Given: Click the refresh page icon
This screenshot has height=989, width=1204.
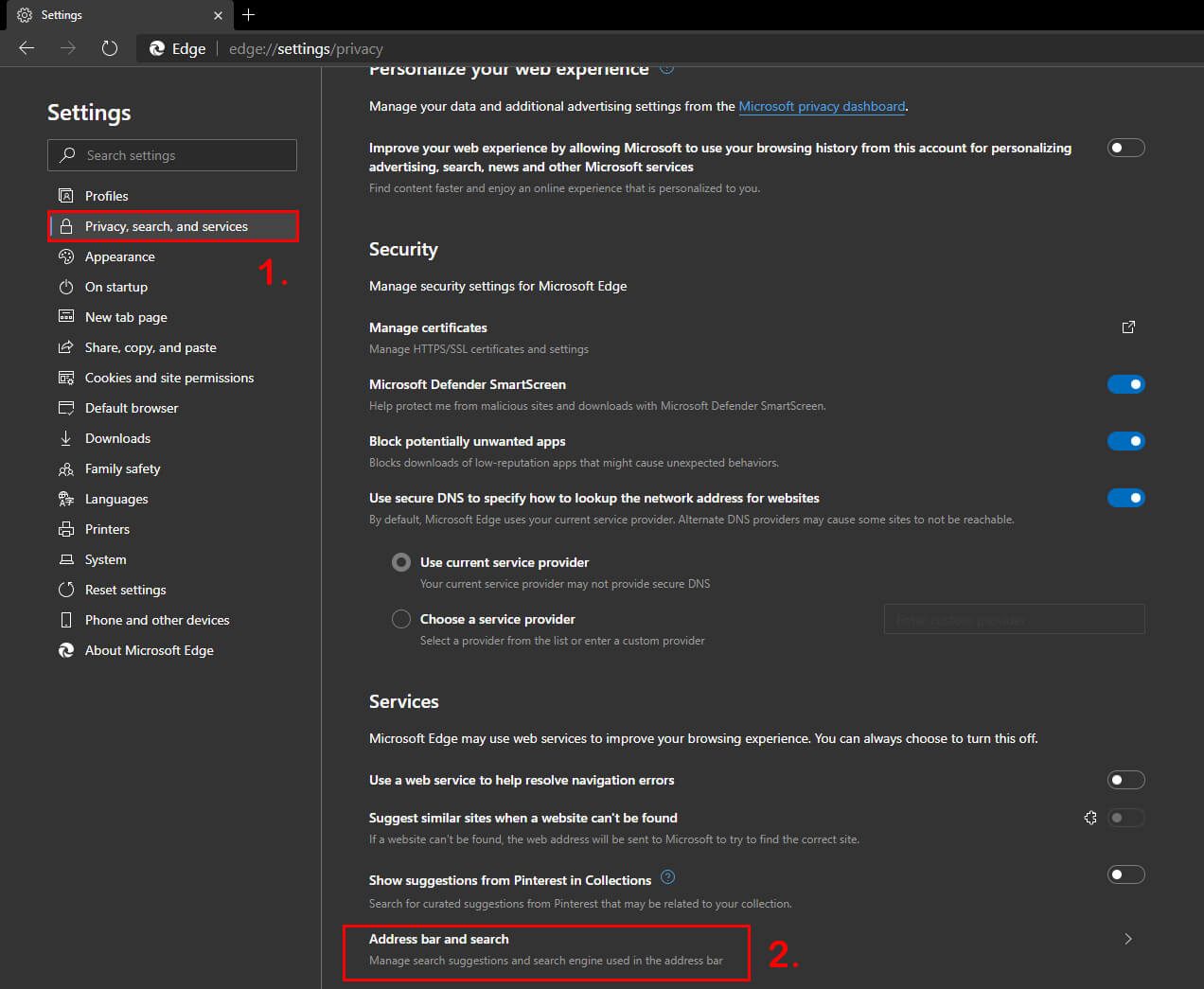Looking at the screenshot, I should click(x=110, y=48).
